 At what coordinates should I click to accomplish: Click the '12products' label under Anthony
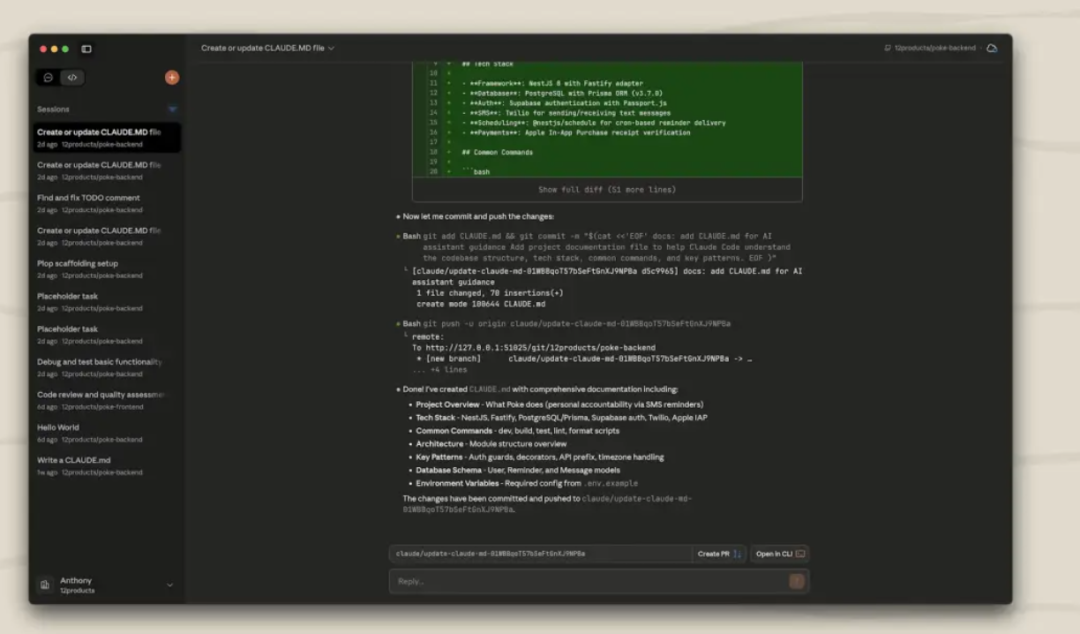click(x=77, y=591)
